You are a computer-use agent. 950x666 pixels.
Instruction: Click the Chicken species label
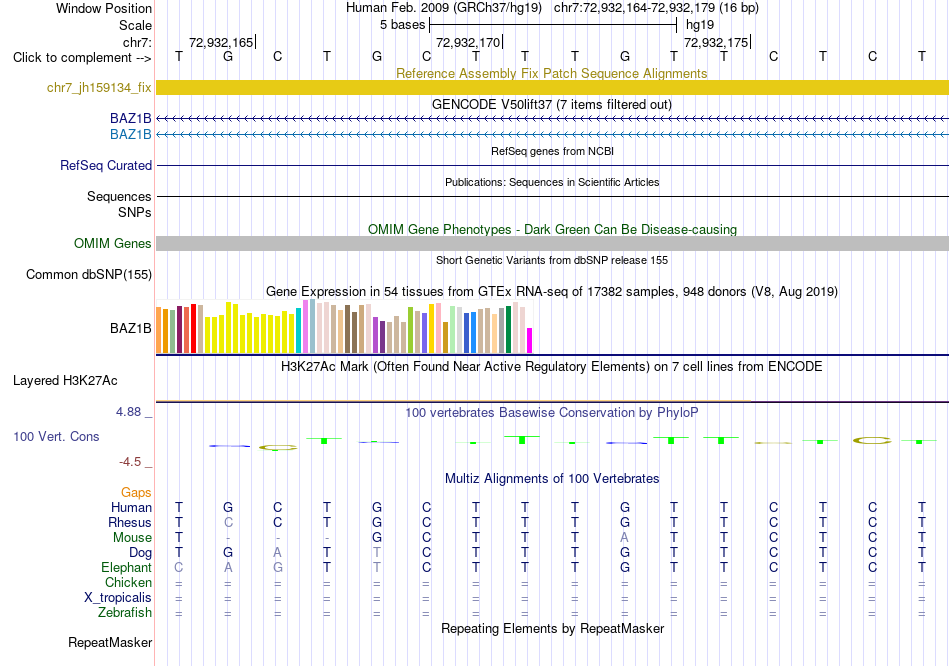(x=128, y=582)
